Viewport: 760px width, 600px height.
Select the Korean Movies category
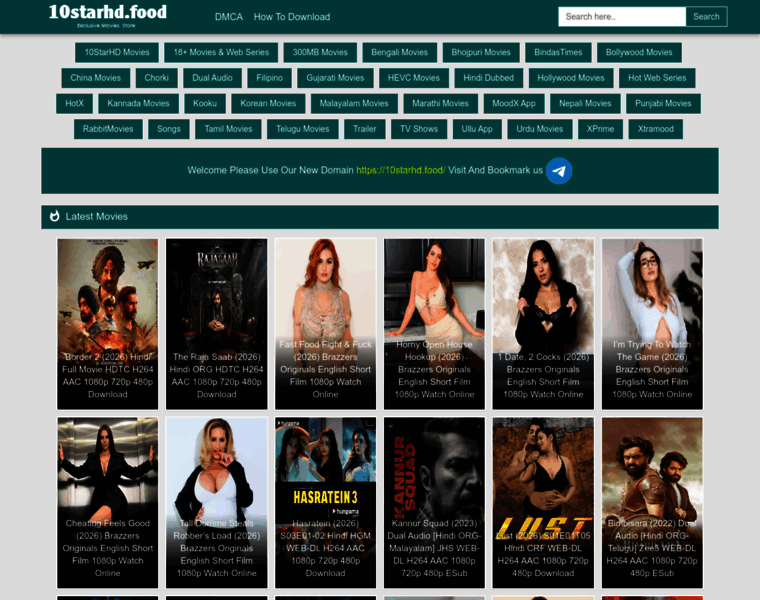click(268, 104)
